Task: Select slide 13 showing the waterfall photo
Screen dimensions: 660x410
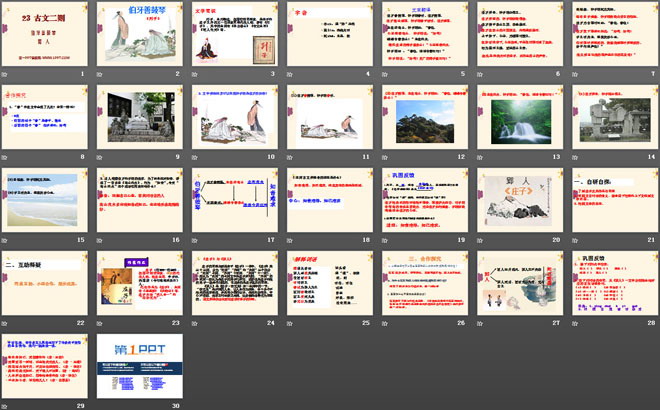Action: pyautogui.click(x=517, y=118)
